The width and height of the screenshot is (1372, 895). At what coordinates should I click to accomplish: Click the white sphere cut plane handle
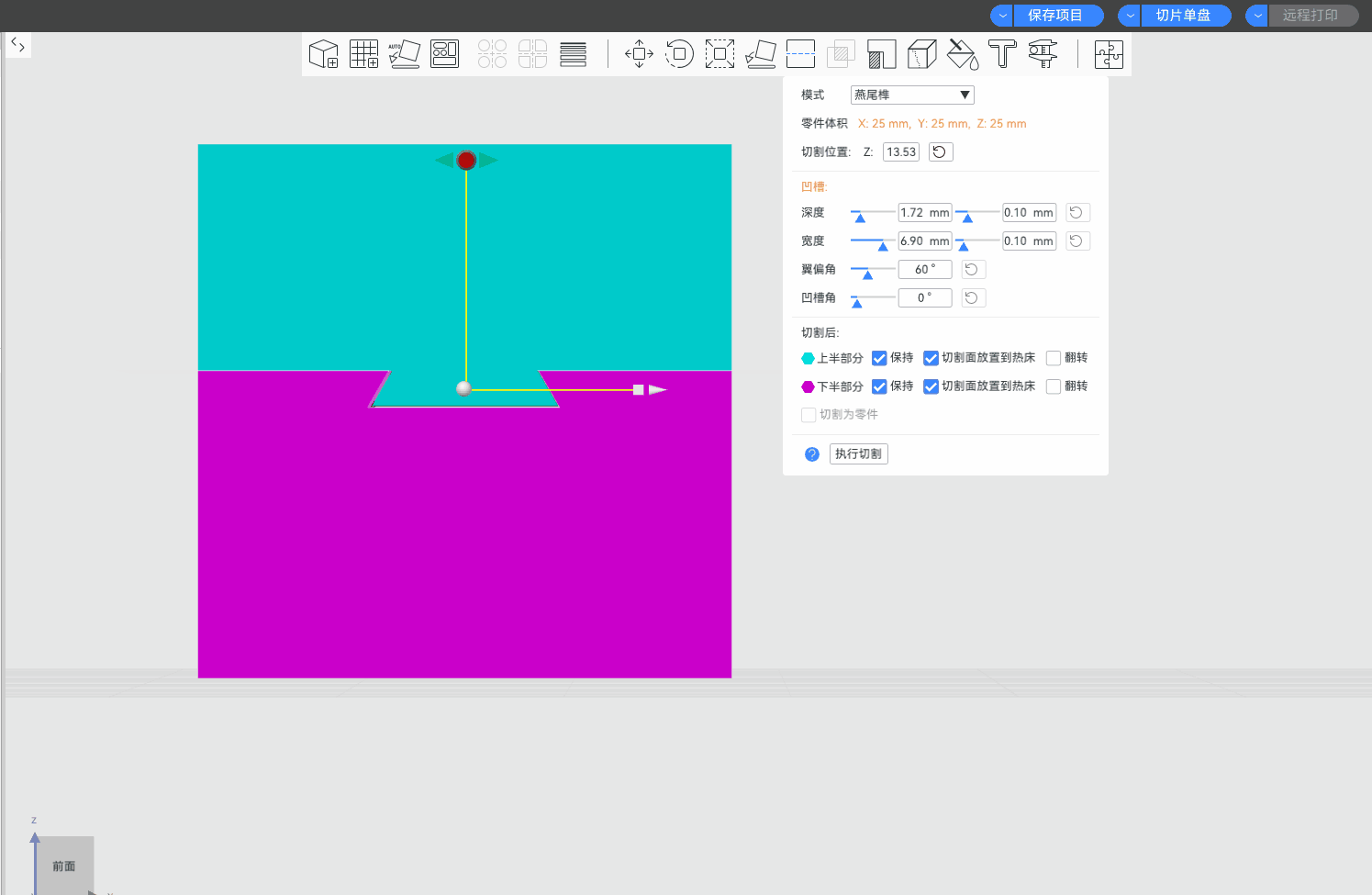[x=464, y=388]
